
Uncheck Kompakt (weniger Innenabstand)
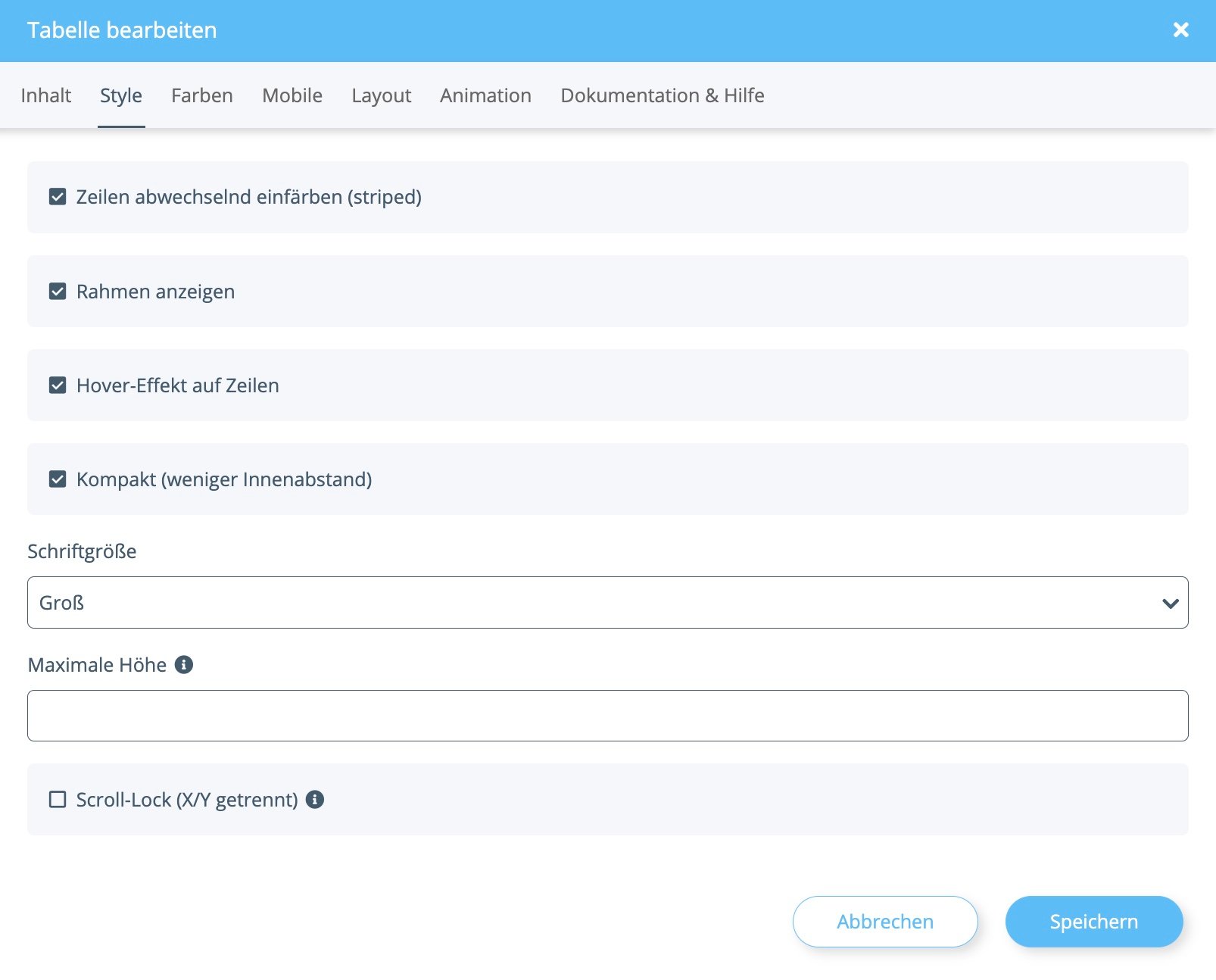[x=58, y=479]
